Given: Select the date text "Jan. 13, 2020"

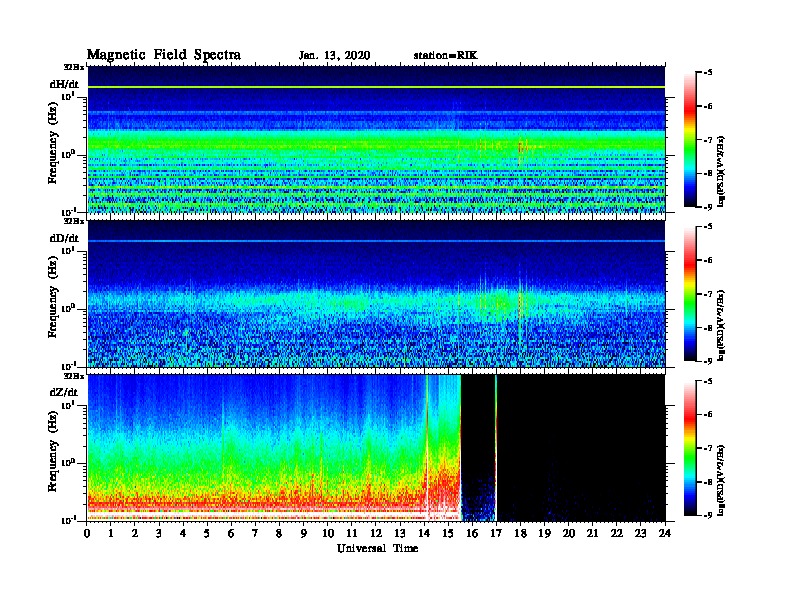Looking at the screenshot, I should pos(334,56).
